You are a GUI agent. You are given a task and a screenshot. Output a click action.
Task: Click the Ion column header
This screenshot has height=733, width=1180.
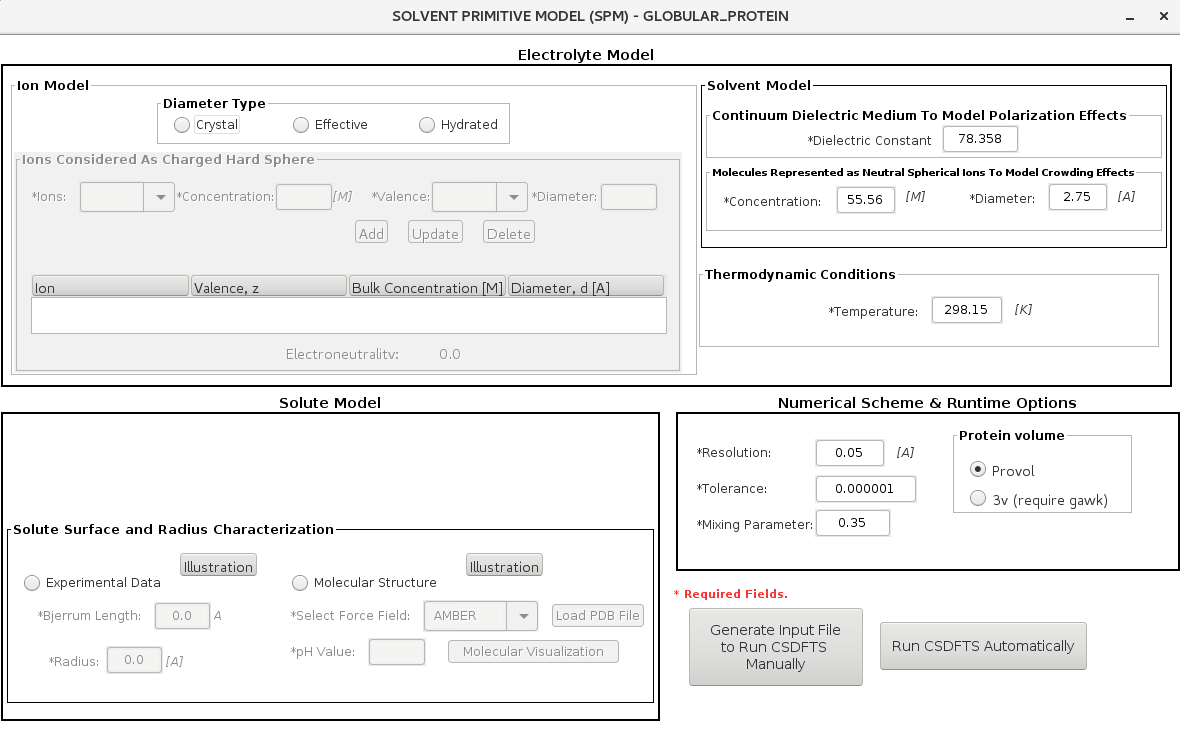[110, 287]
